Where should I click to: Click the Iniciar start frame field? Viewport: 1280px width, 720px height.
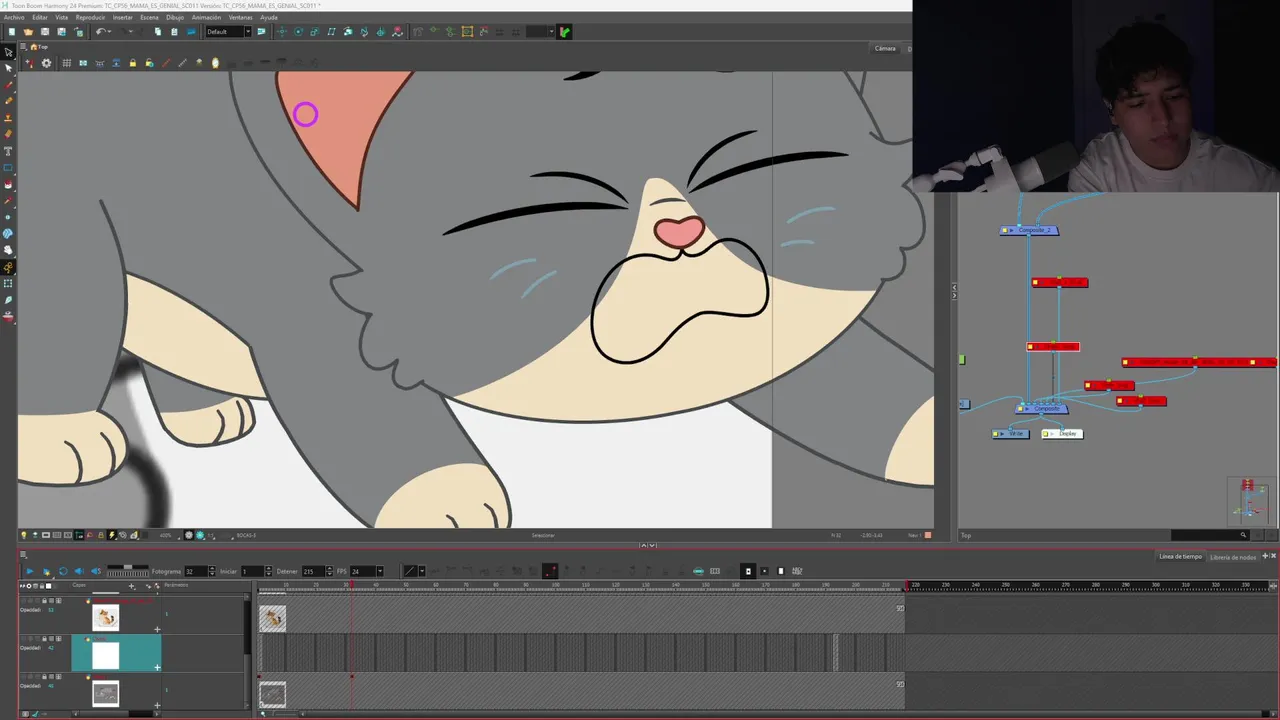coord(250,571)
